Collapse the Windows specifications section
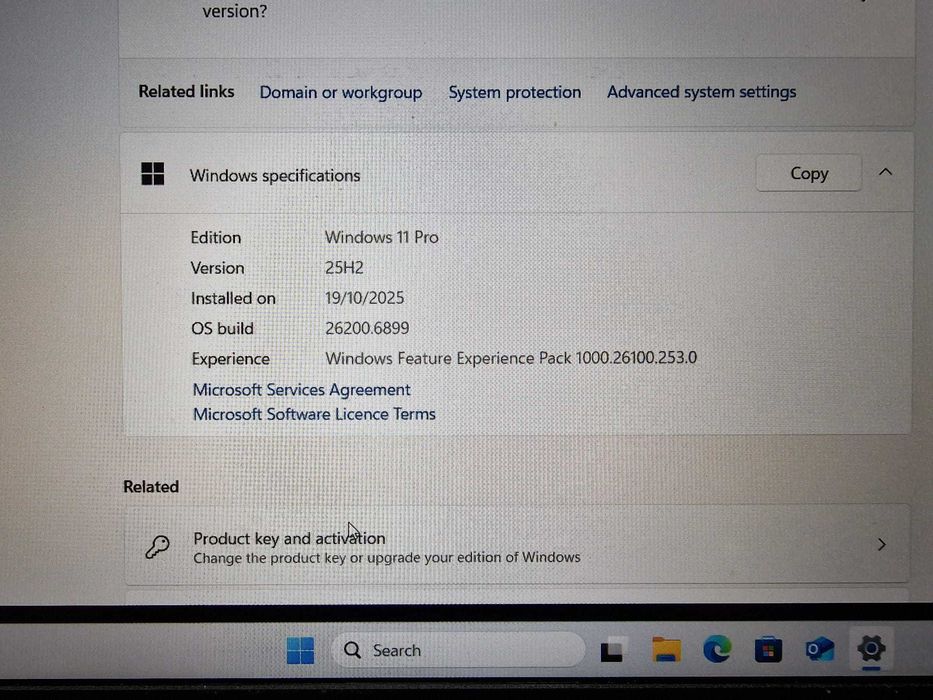Viewport: 933px width, 700px height. coord(885,172)
